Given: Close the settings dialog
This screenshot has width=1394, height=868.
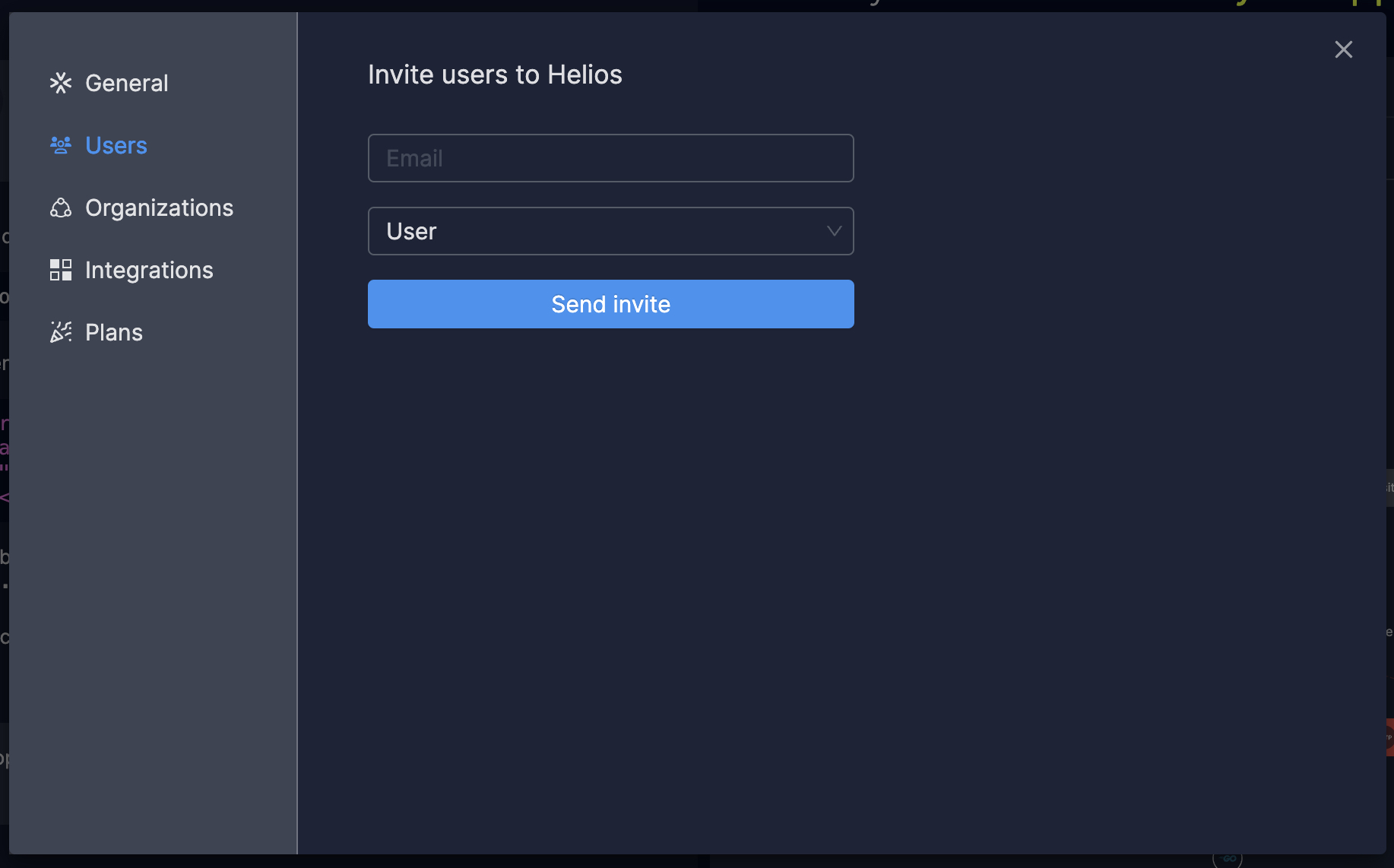Looking at the screenshot, I should (x=1344, y=49).
